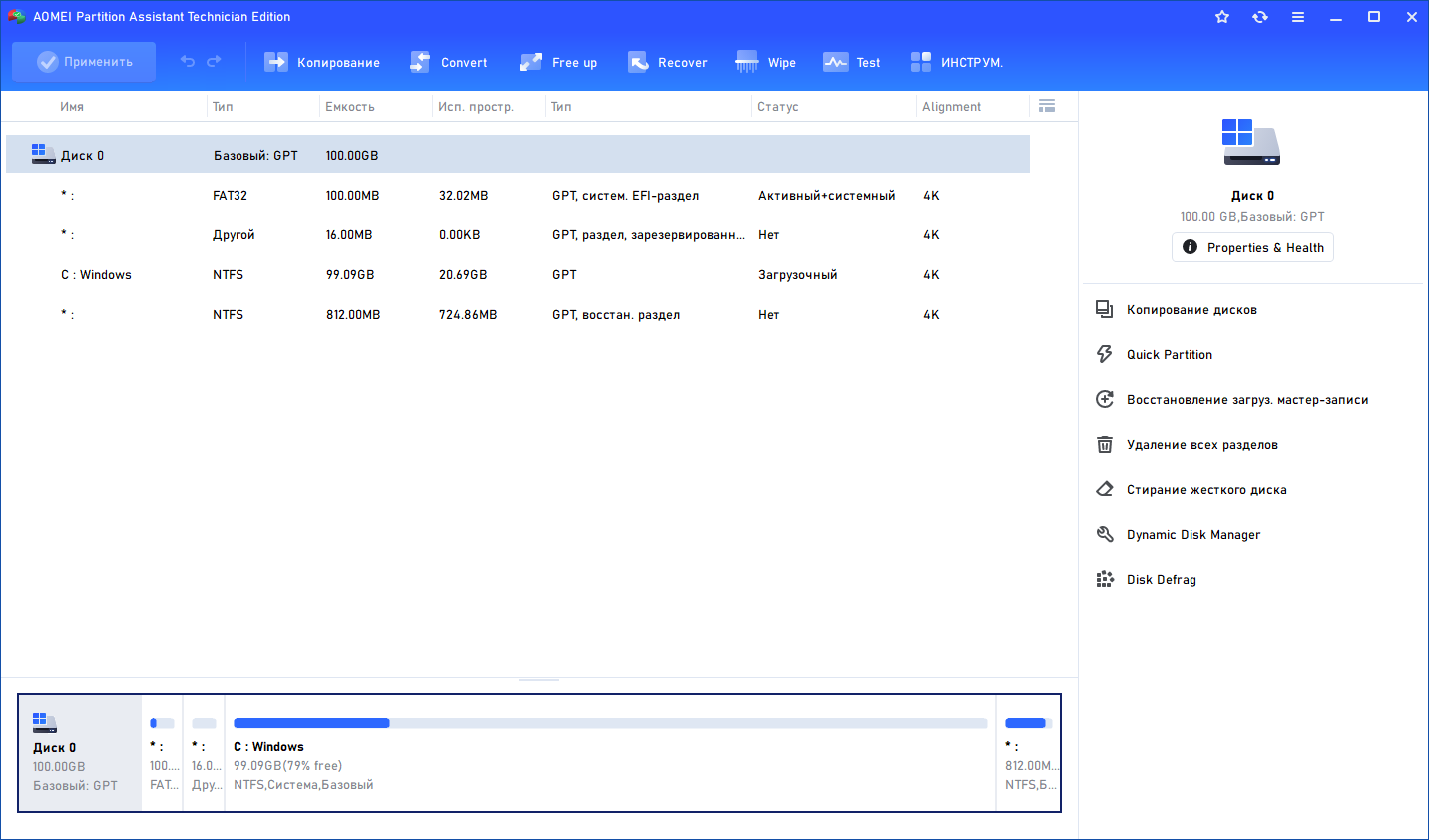
Task: Click the redo arrow icon
Action: [x=214, y=62]
